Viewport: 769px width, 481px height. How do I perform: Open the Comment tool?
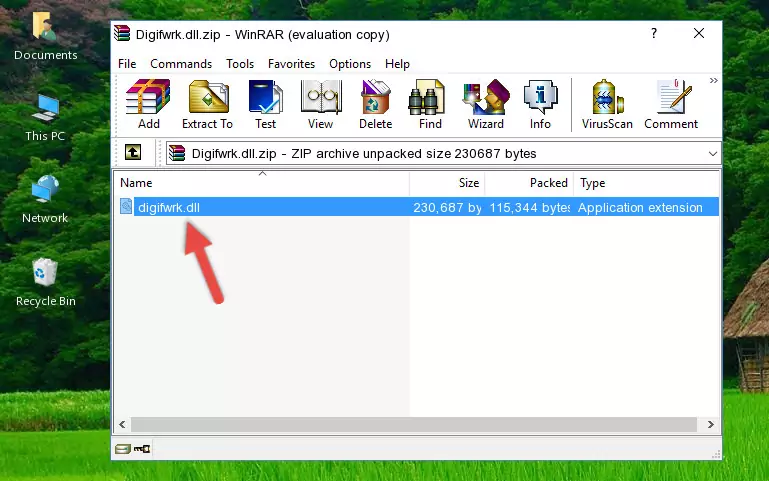point(671,104)
